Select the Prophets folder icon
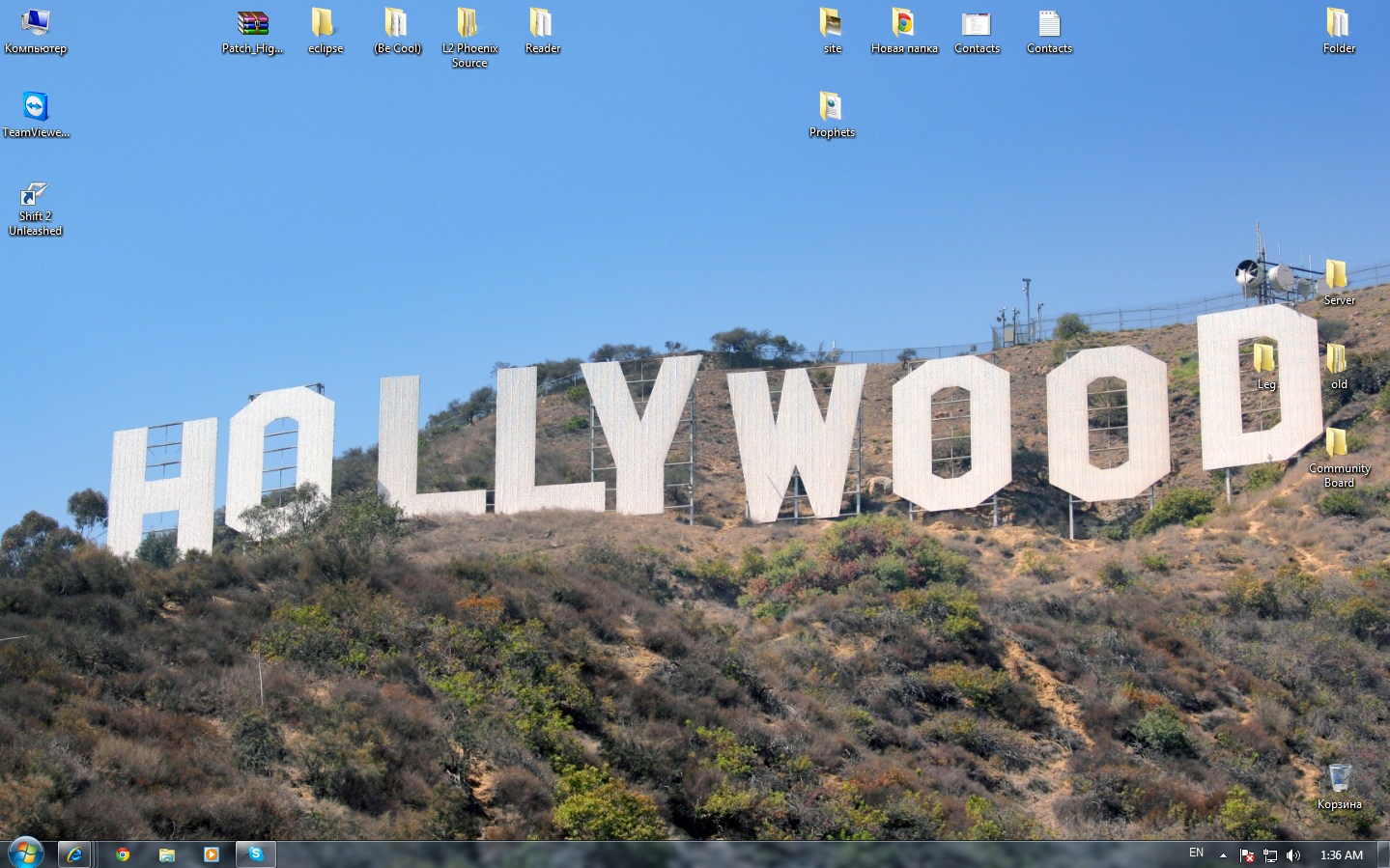The height and width of the screenshot is (868, 1390). [832, 115]
